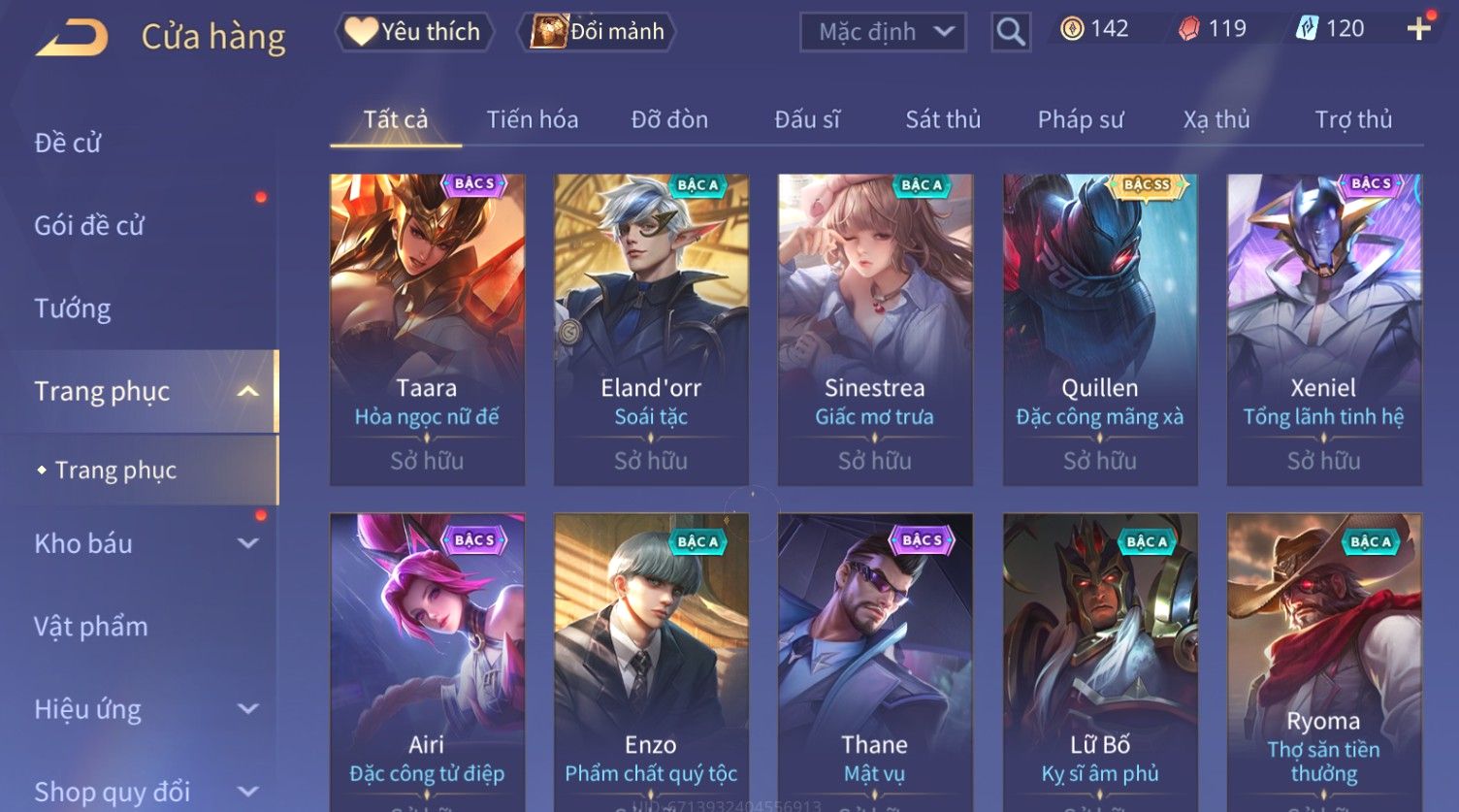1459x812 pixels.
Task: Open Đổi mảnh fragment exchange
Action: pos(597,32)
